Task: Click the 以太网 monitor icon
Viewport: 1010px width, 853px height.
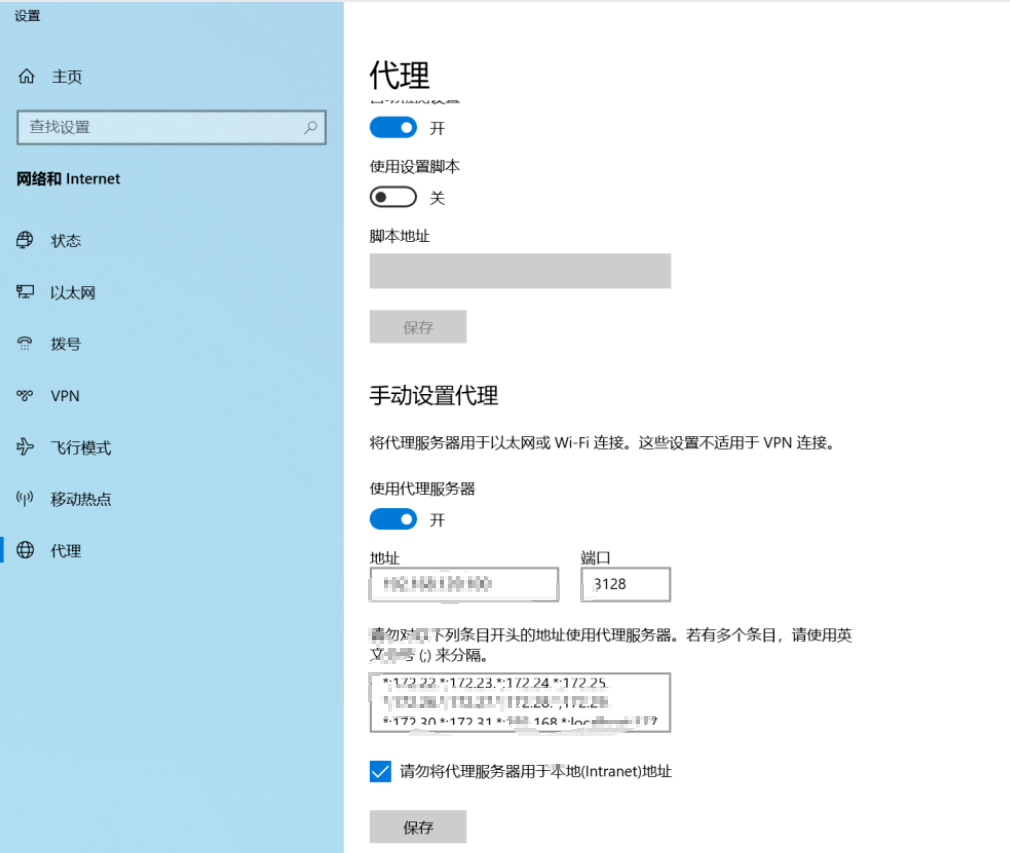Action: pos(24,292)
